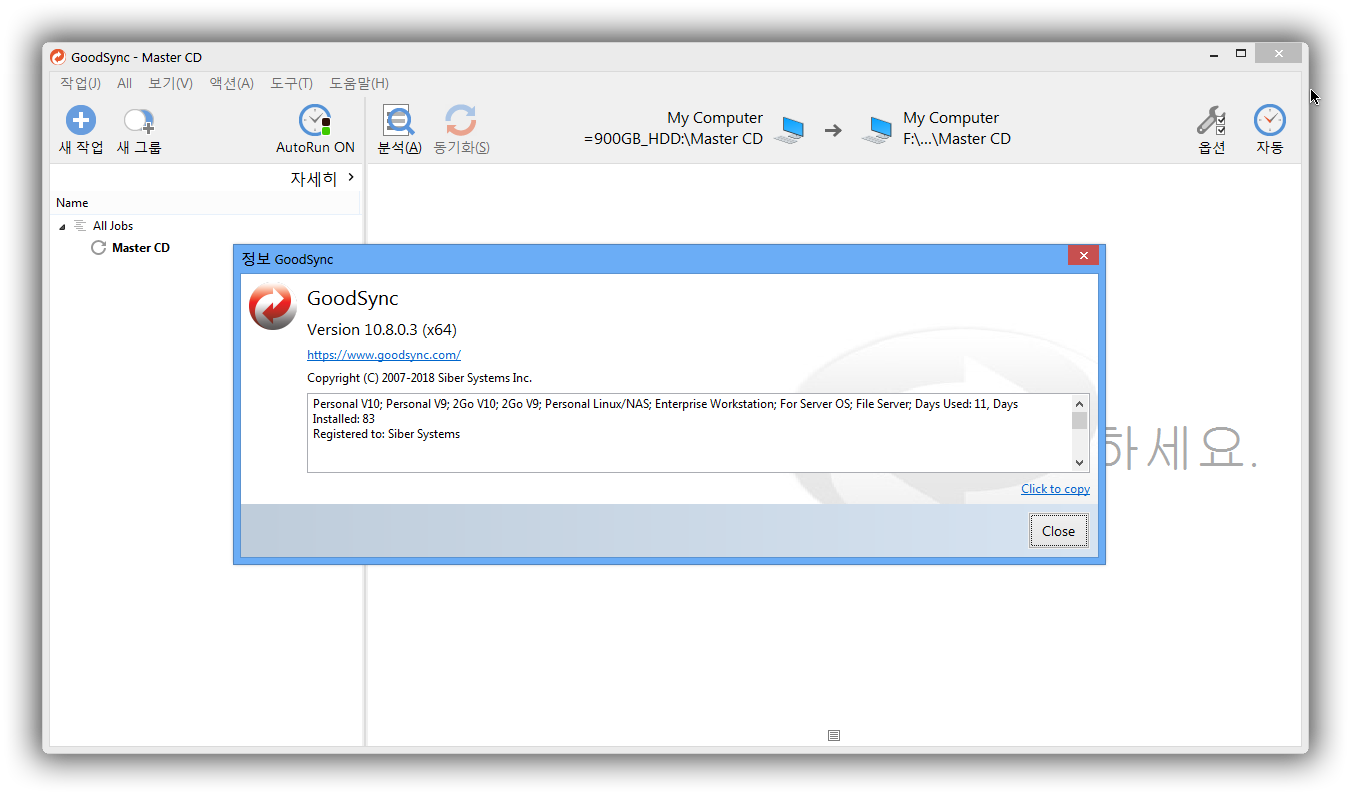Click the 'Click to copy' link
Image resolution: width=1351 pixels, height=796 pixels.
(1055, 489)
